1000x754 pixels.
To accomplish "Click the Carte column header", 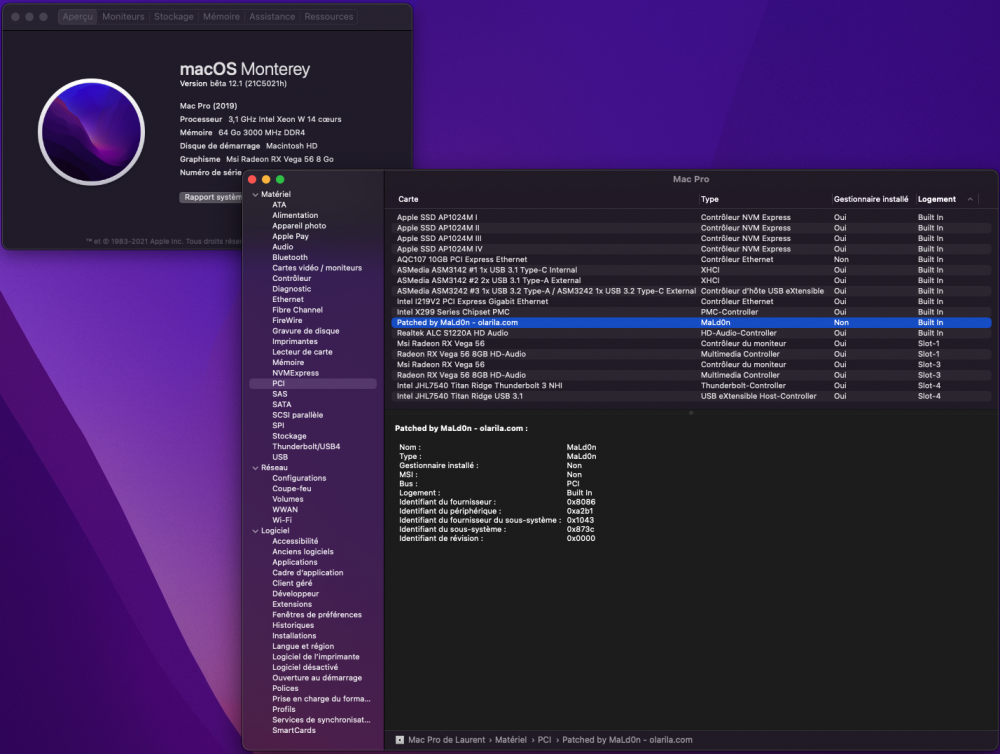I will tap(408, 199).
